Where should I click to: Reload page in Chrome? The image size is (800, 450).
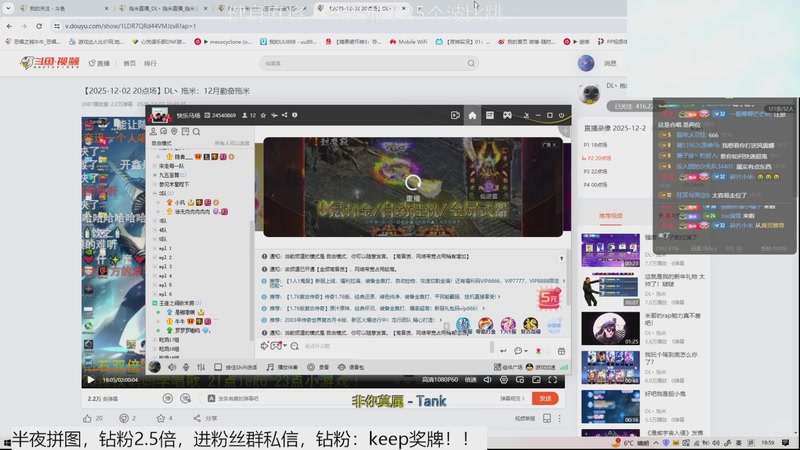(39, 26)
